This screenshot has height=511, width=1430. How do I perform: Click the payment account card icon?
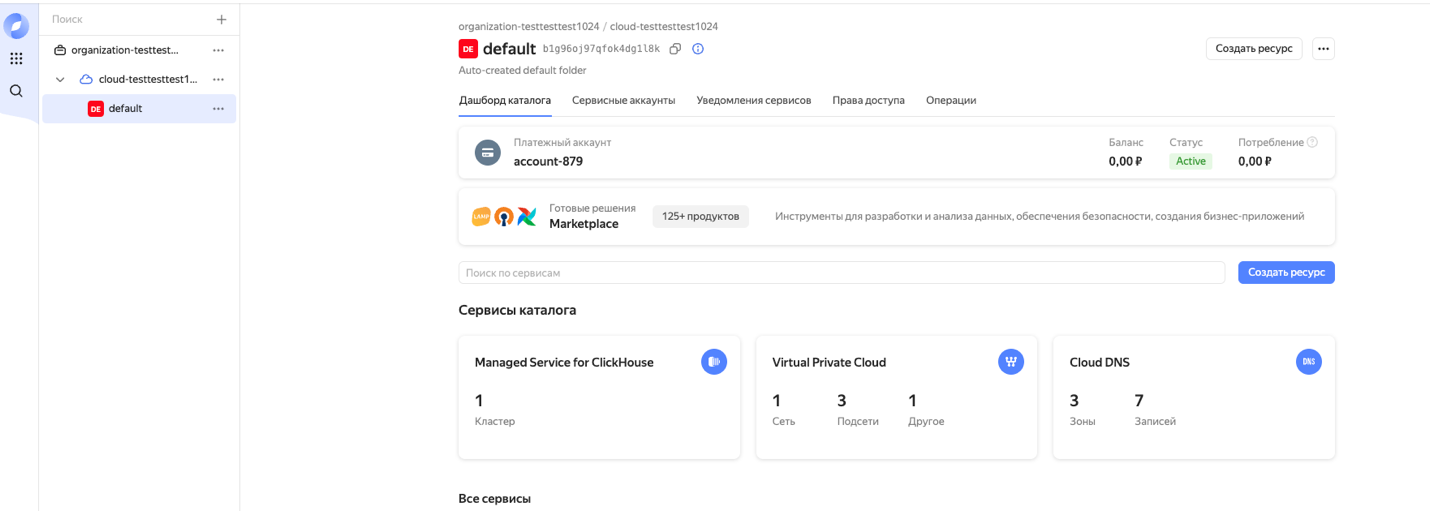point(487,152)
